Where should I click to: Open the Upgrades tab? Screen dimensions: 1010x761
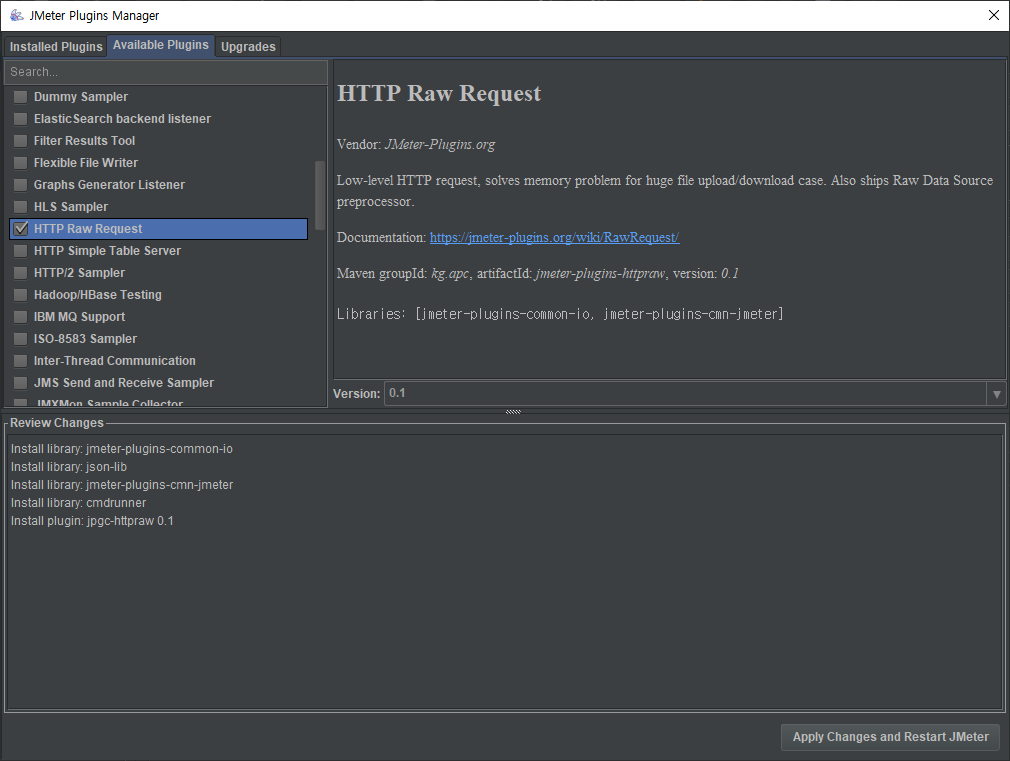click(248, 46)
